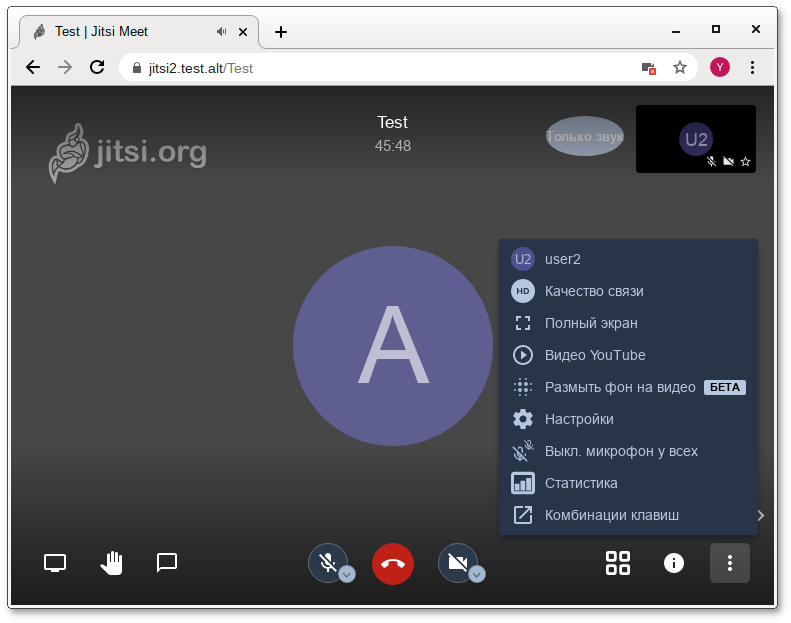Click the blur background dots icon

pyautogui.click(x=523, y=387)
